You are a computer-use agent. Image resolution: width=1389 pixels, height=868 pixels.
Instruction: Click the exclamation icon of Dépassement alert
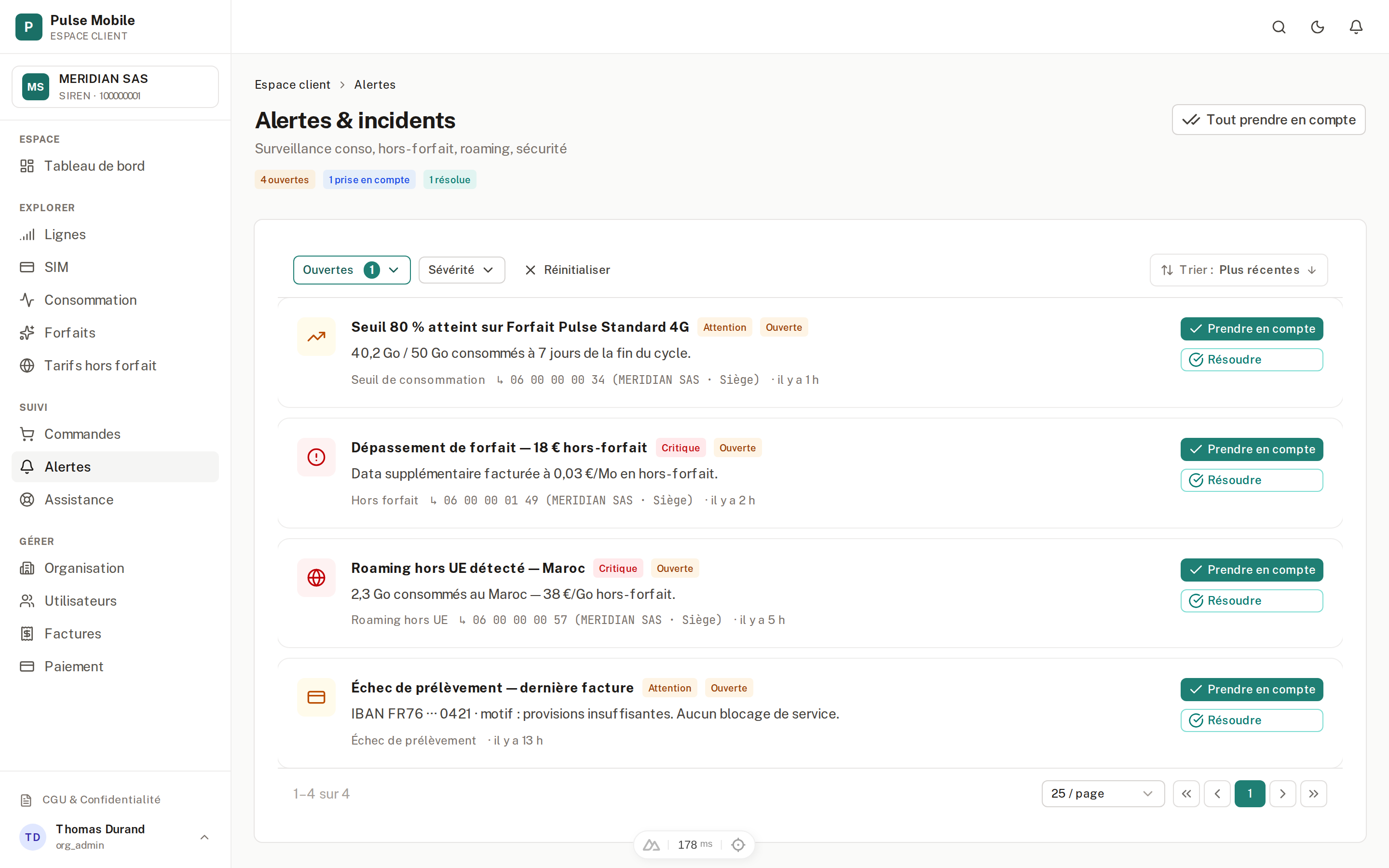[316, 458]
